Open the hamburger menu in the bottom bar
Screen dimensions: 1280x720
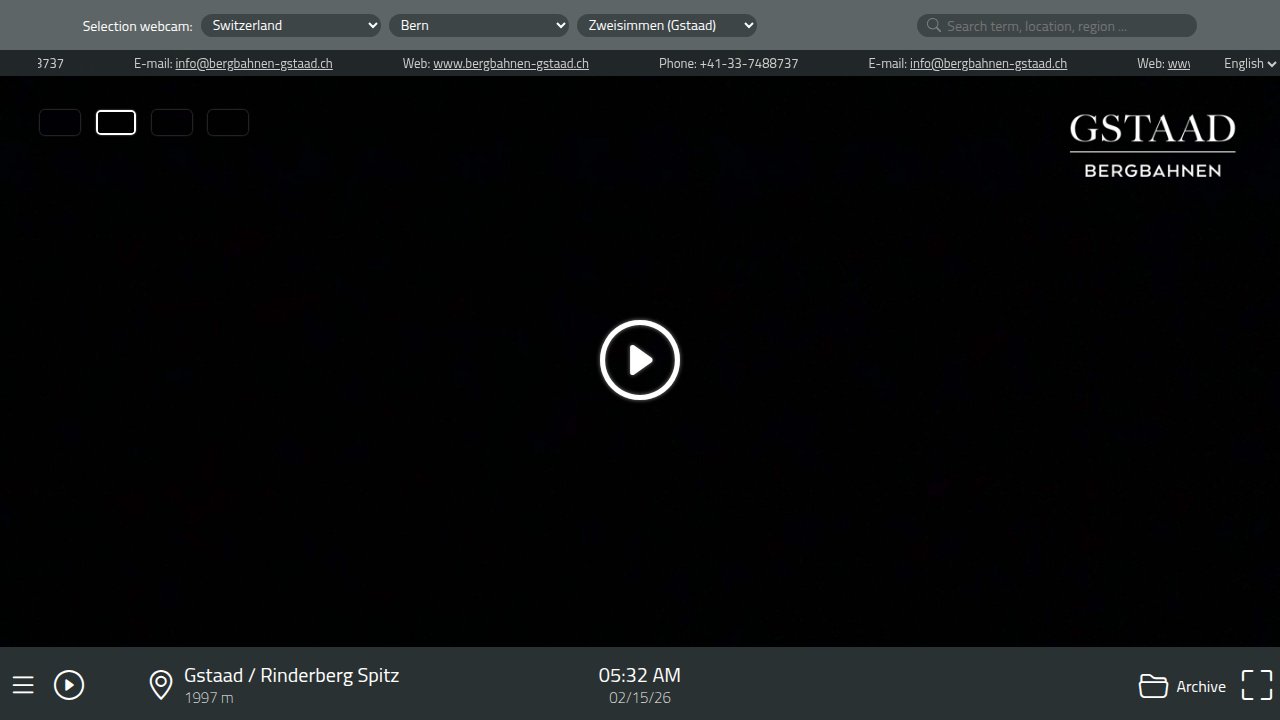(23, 685)
